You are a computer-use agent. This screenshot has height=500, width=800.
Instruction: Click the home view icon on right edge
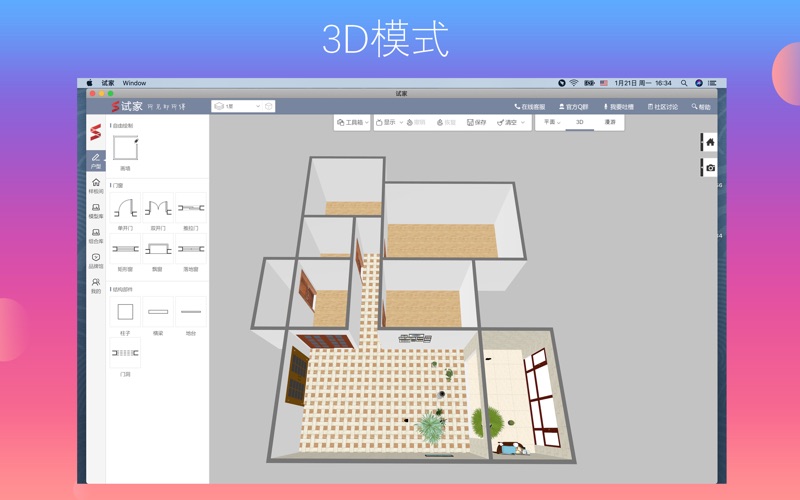click(710, 143)
